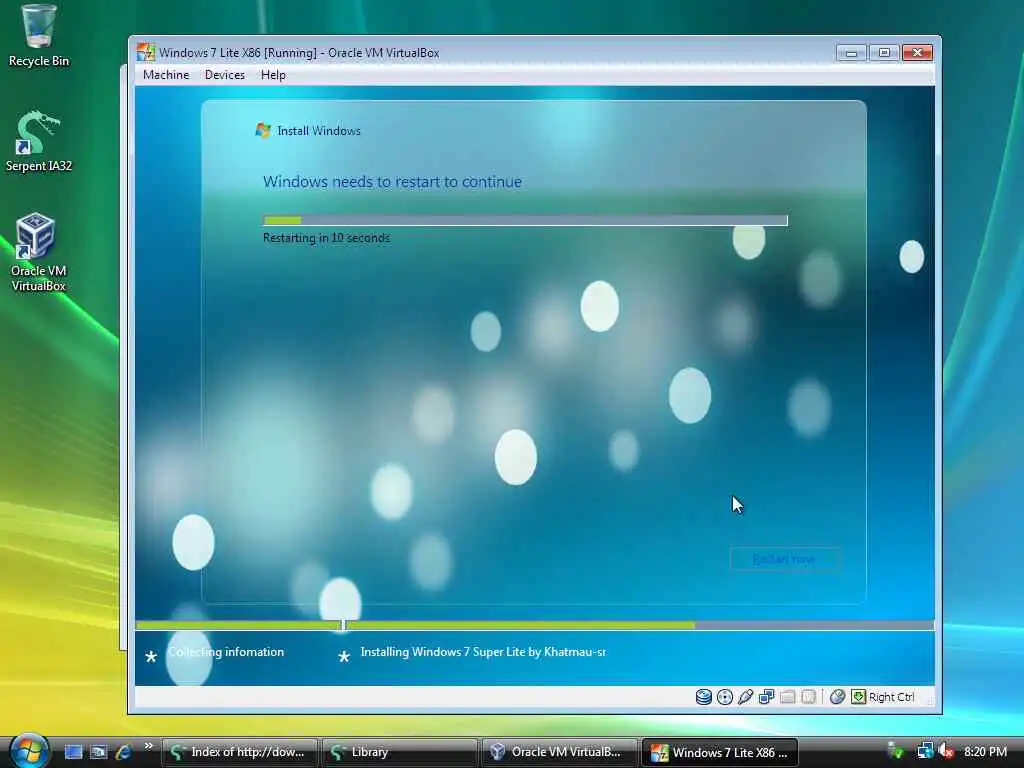Select the Oracle VM VirtualBox desktop shortcut
This screenshot has height=768, width=1024.
[39, 252]
